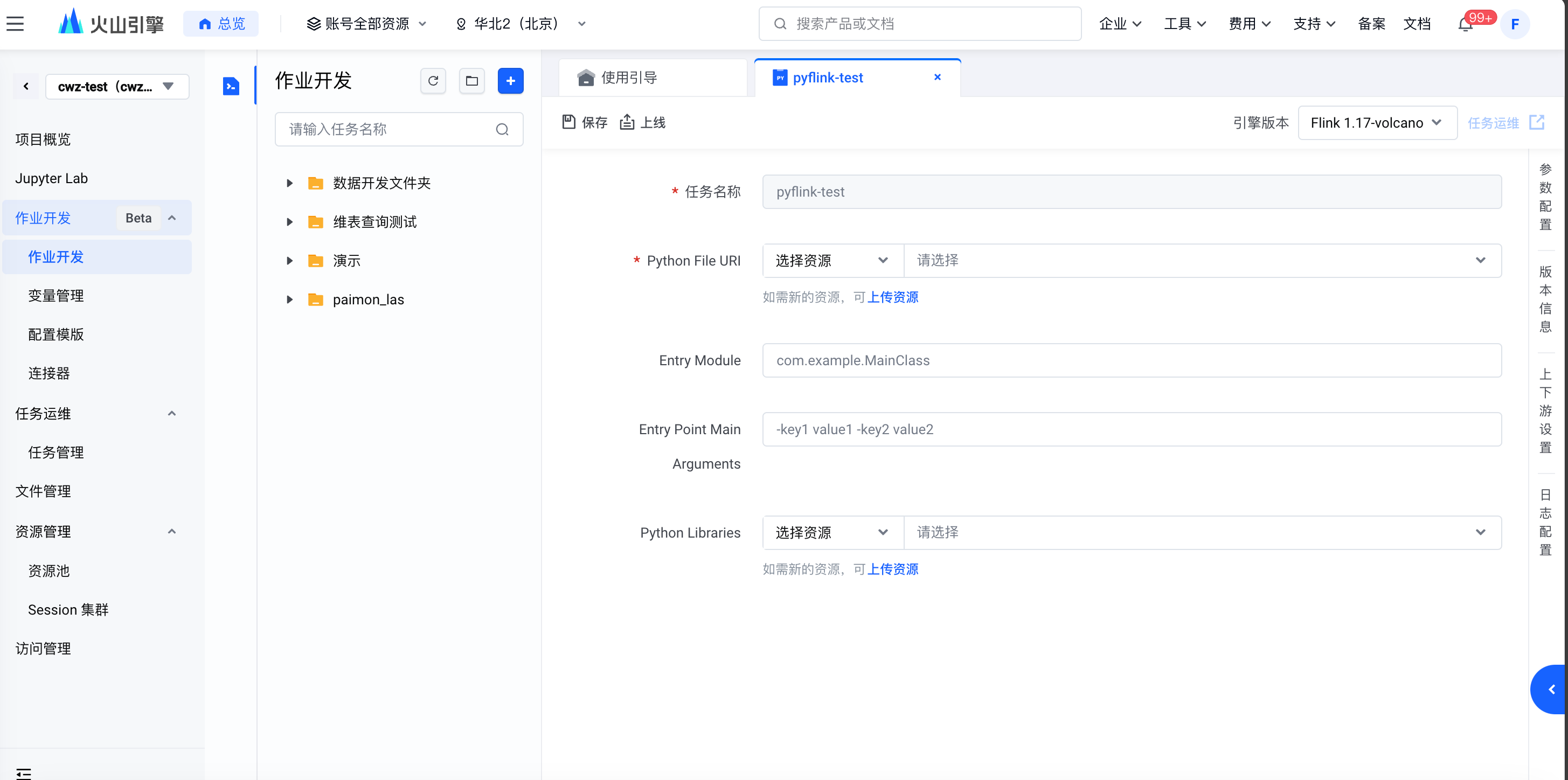1568x780 pixels.
Task: Click the Volcano Engine logo
Action: pyautogui.click(x=111, y=23)
